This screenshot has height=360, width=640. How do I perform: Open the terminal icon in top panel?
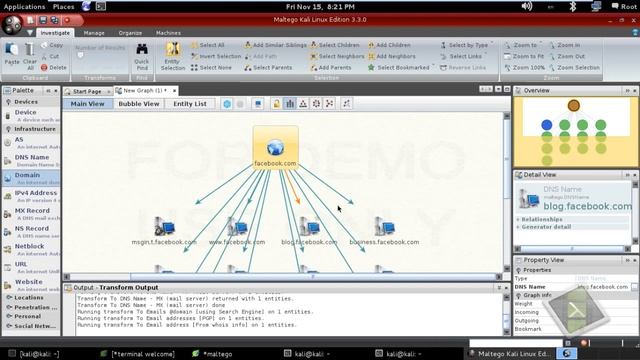pyautogui.click(x=101, y=6)
